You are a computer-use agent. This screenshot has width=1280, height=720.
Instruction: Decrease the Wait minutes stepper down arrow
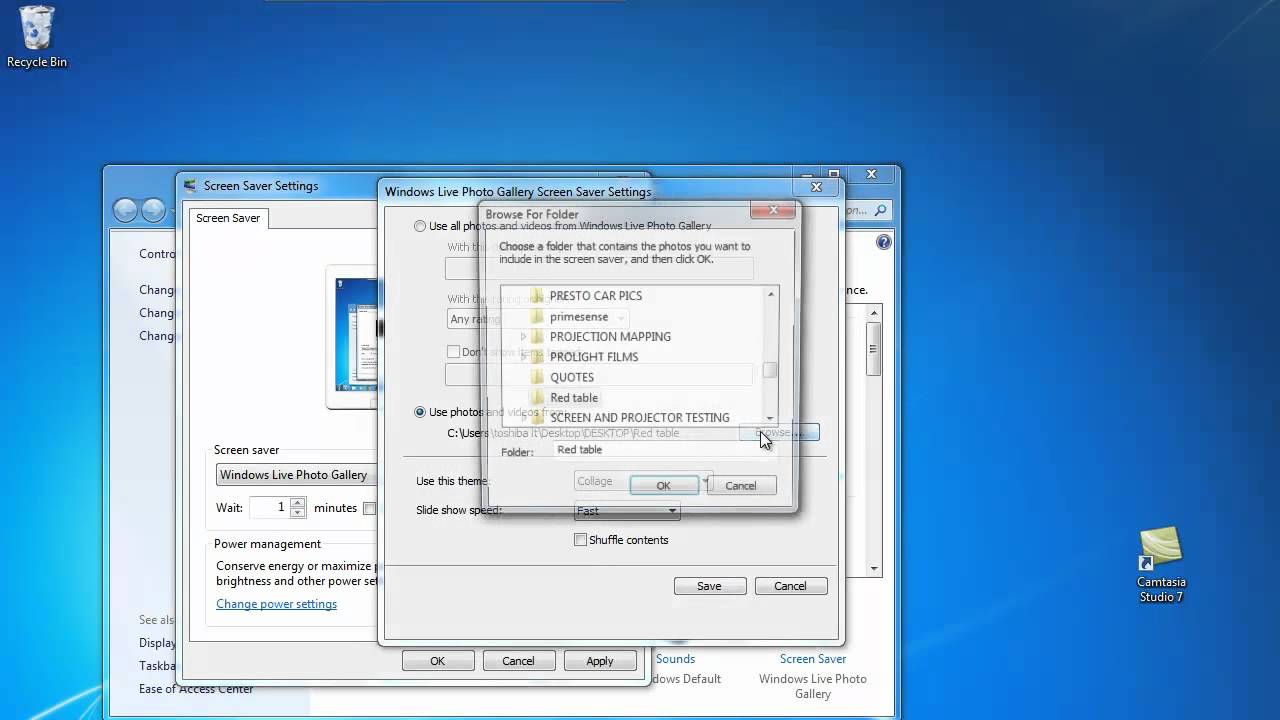298,513
